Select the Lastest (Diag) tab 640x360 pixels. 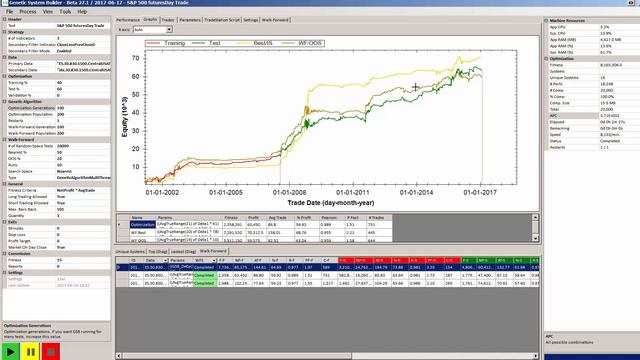point(183,251)
